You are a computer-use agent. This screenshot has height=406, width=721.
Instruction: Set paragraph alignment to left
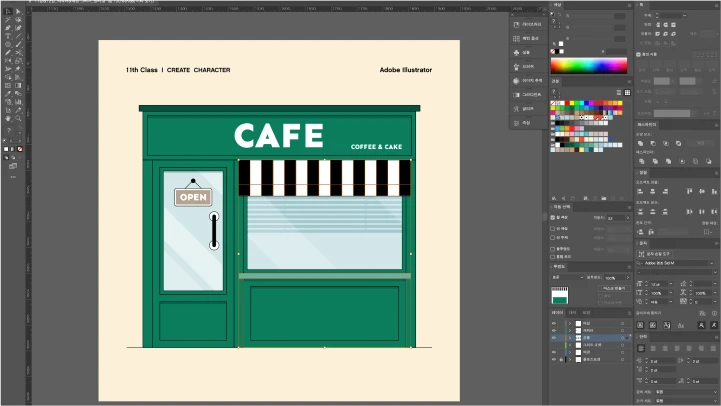pyautogui.click(x=641, y=349)
